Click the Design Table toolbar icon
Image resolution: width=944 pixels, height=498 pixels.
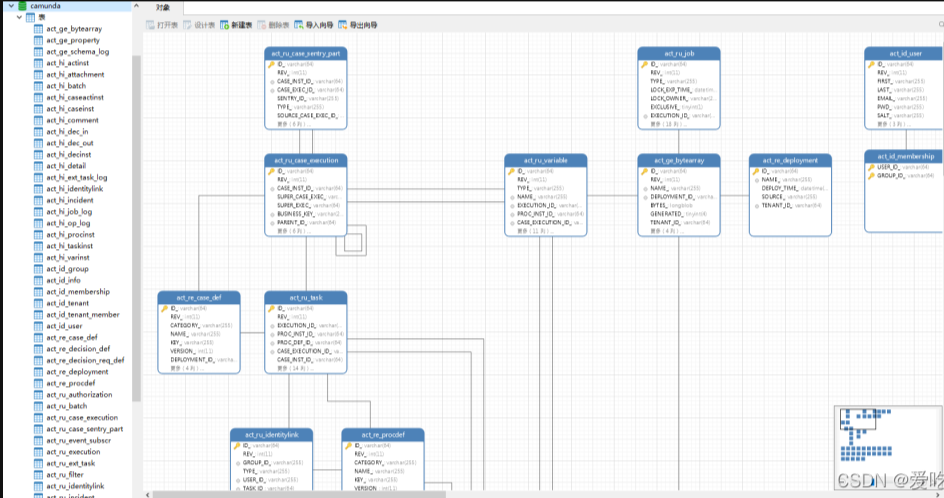click(x=187, y=25)
